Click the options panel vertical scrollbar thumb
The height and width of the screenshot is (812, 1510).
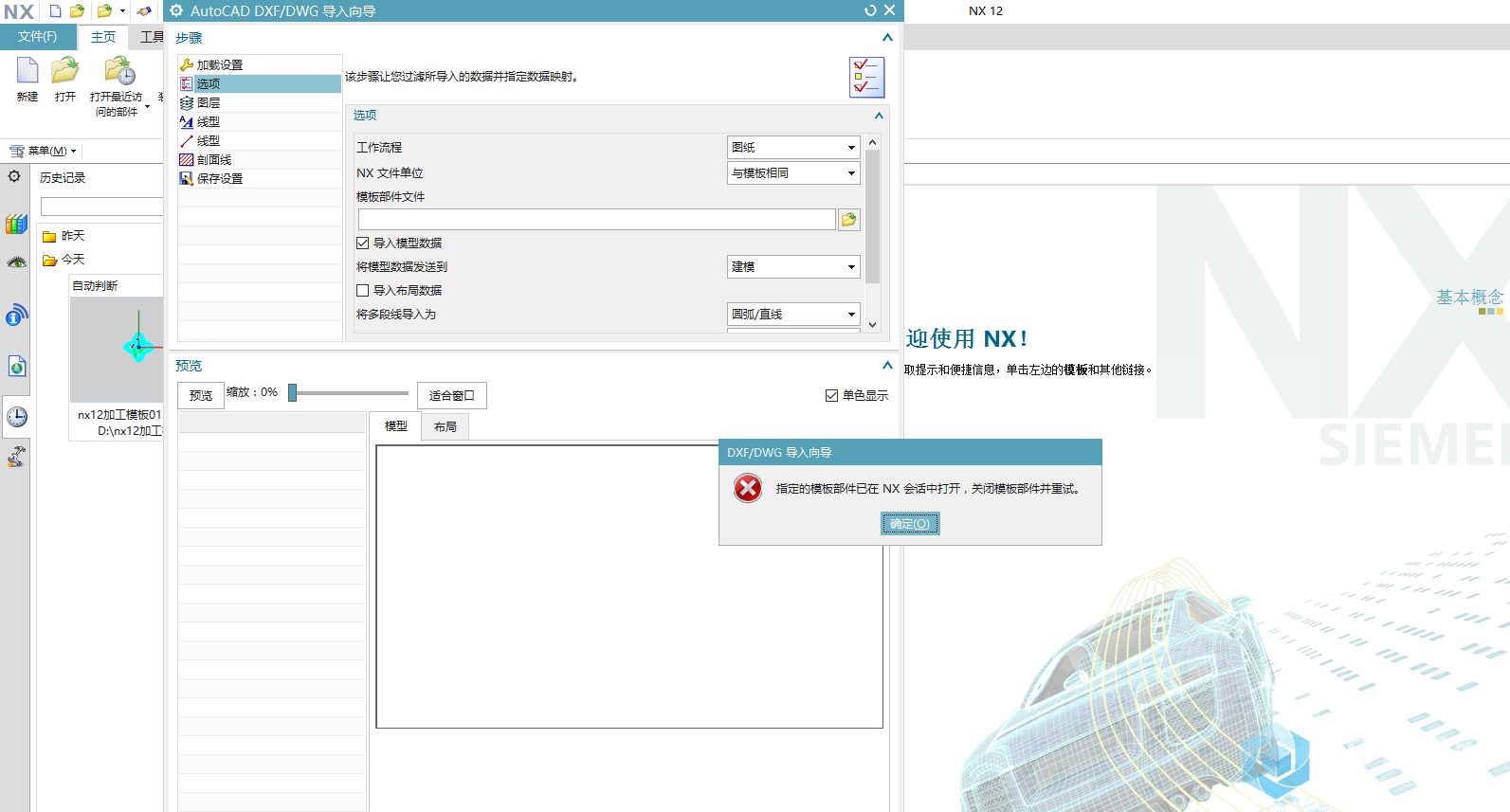pos(873,217)
